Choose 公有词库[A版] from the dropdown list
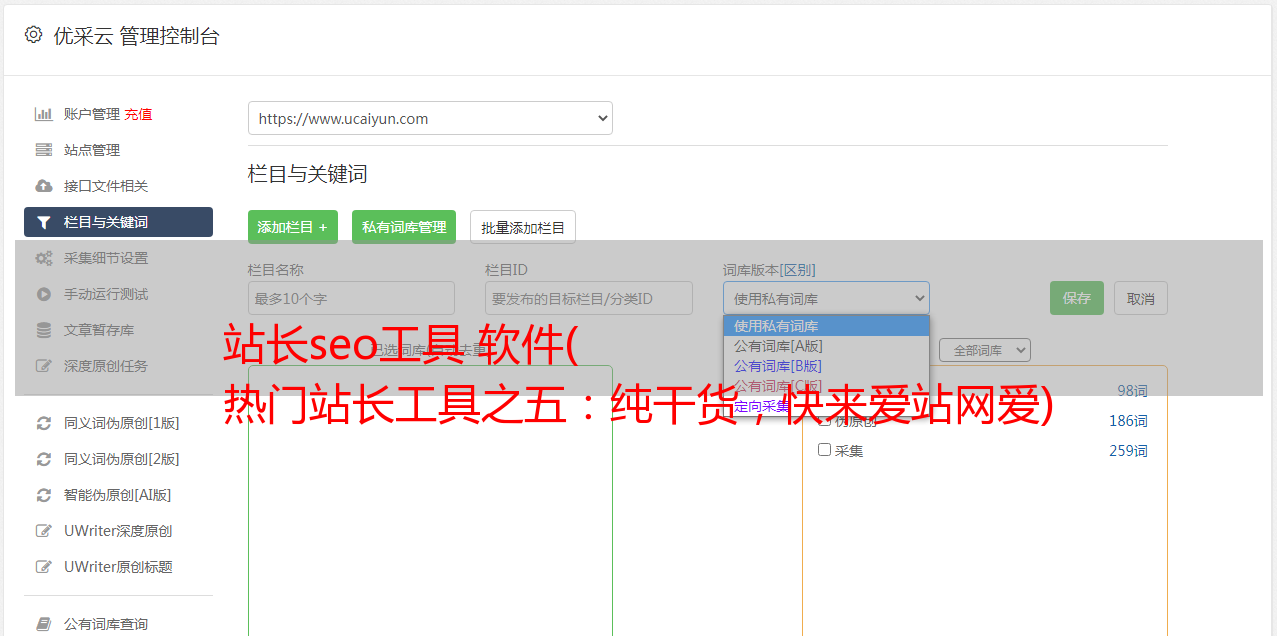 click(826, 346)
